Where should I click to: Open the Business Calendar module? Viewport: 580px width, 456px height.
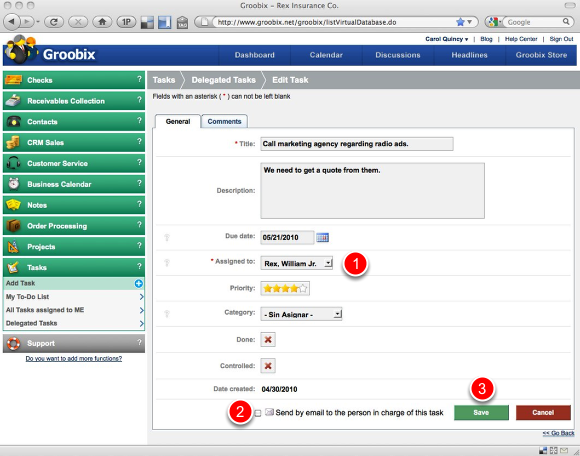(74, 184)
